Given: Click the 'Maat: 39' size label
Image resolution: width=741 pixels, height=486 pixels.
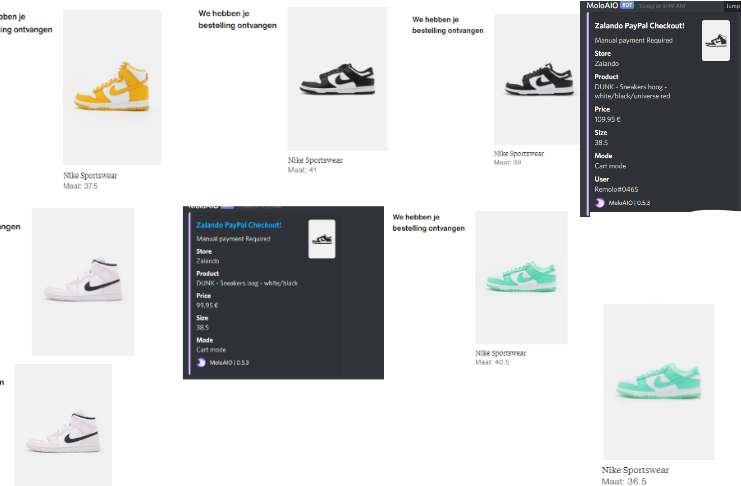Looking at the screenshot, I should pos(508,163).
